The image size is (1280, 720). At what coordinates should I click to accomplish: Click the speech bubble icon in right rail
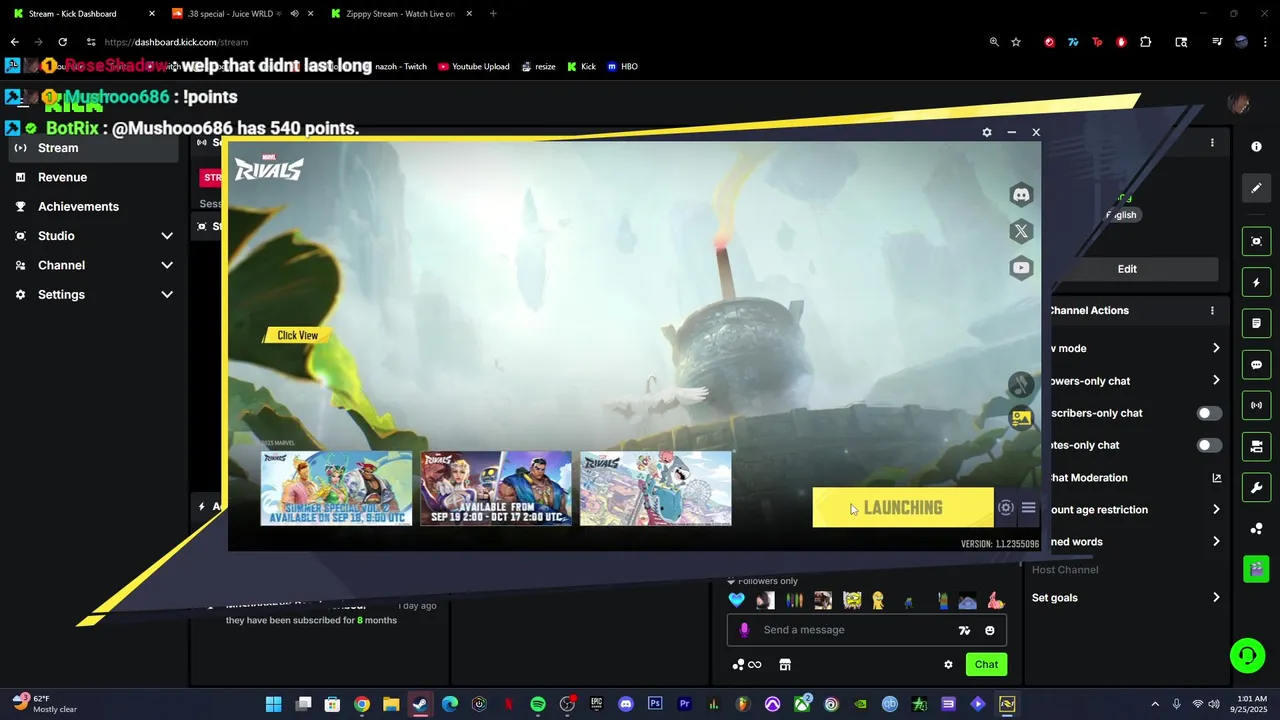(x=1257, y=365)
